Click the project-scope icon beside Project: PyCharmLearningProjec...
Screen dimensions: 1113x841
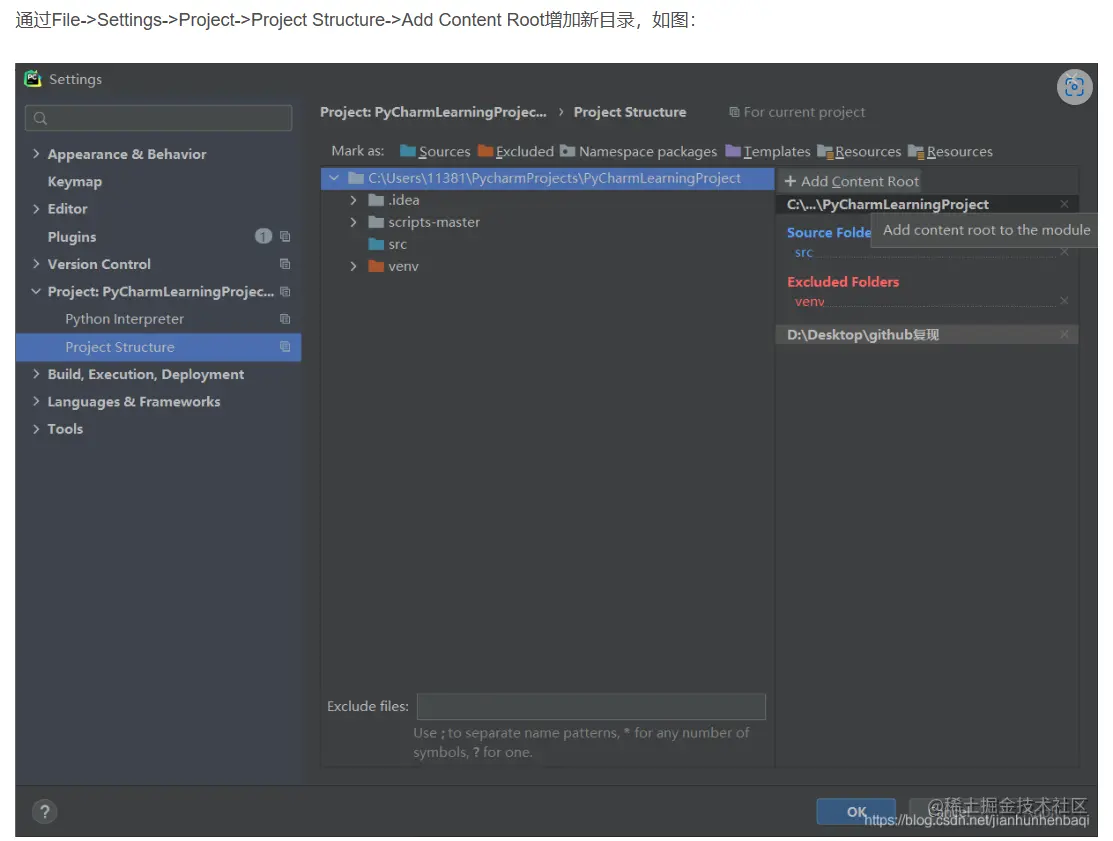tap(285, 292)
